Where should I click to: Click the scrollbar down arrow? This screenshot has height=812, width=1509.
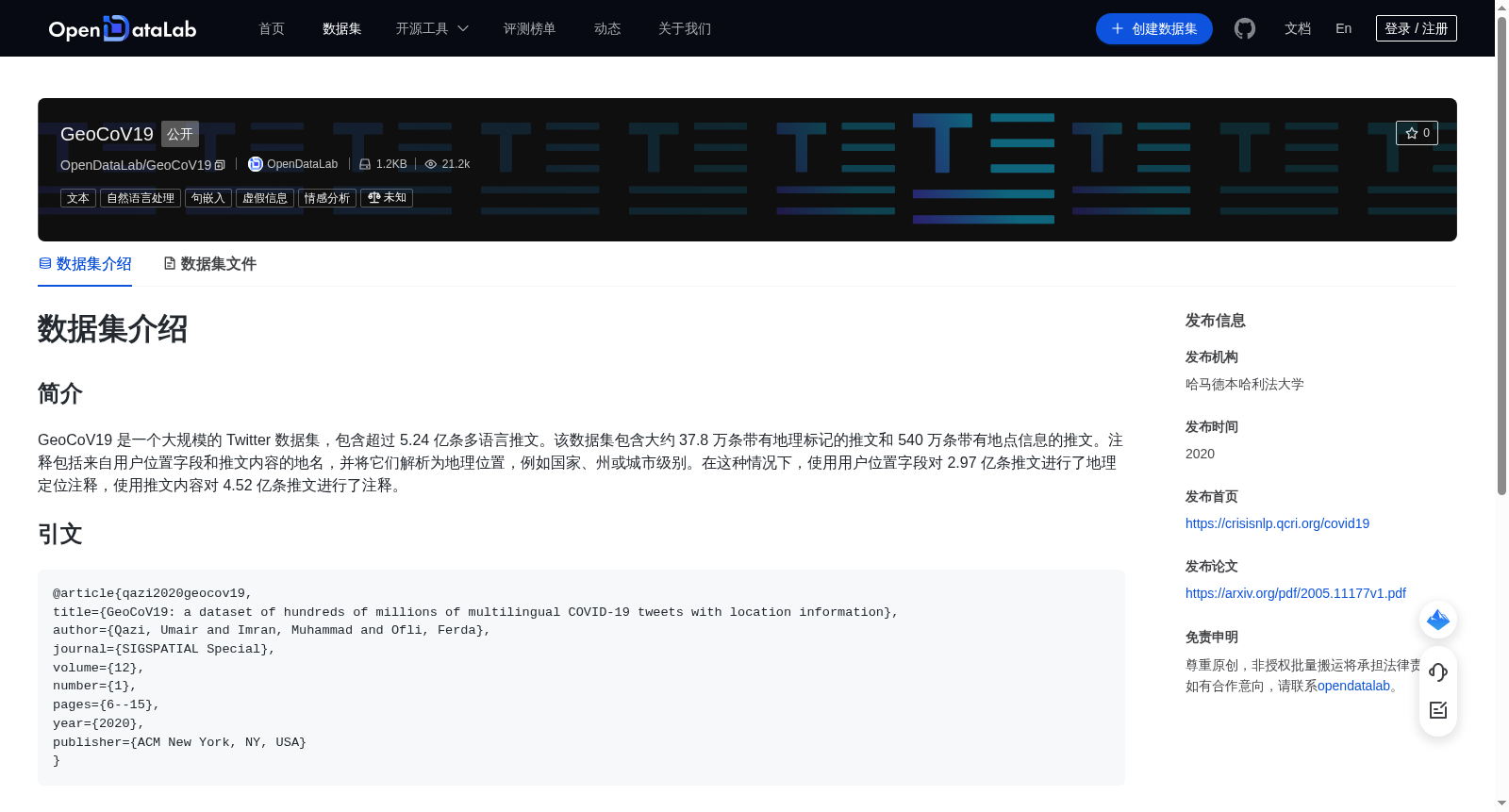point(1501,804)
